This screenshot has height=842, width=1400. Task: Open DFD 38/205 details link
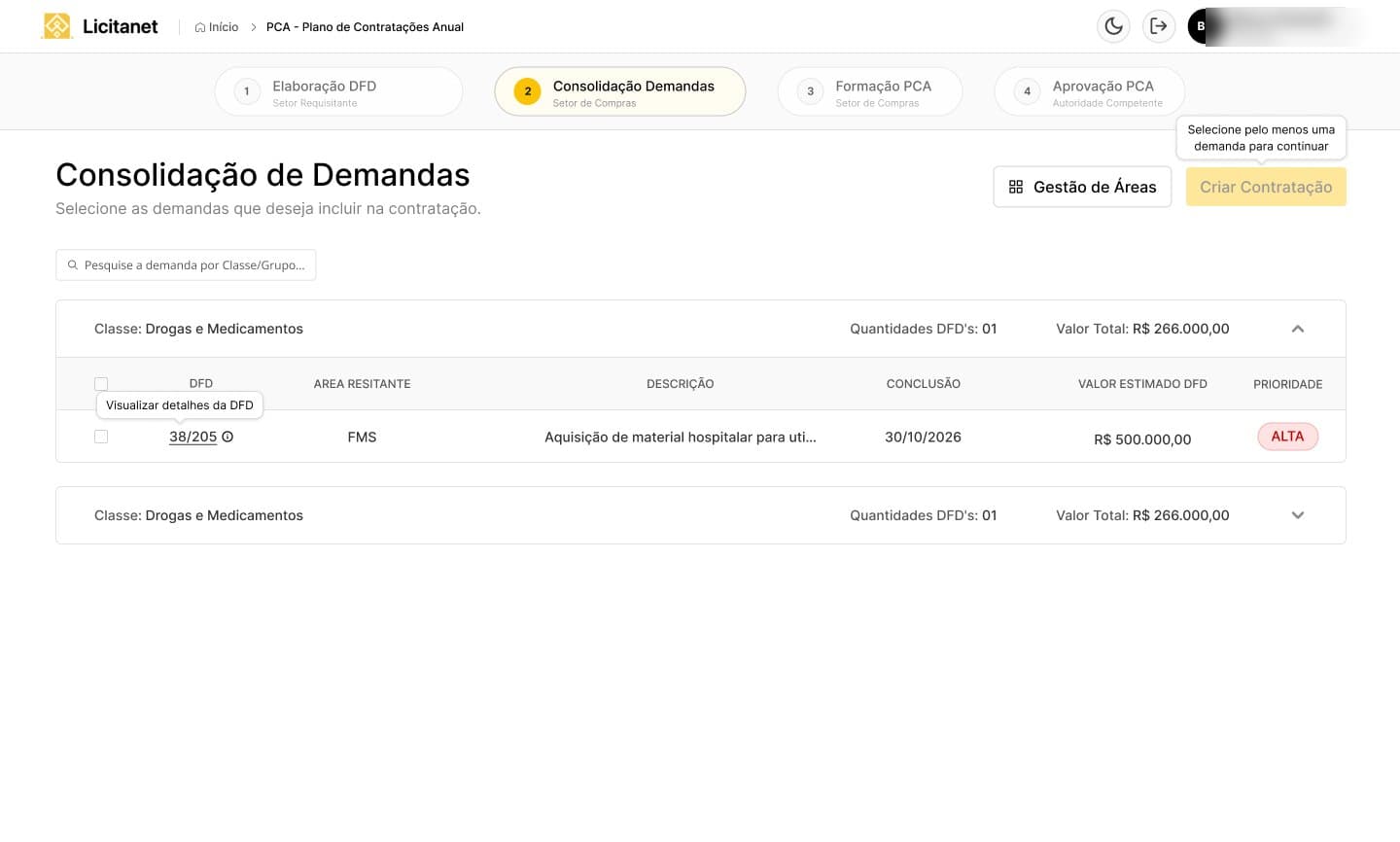[192, 437]
